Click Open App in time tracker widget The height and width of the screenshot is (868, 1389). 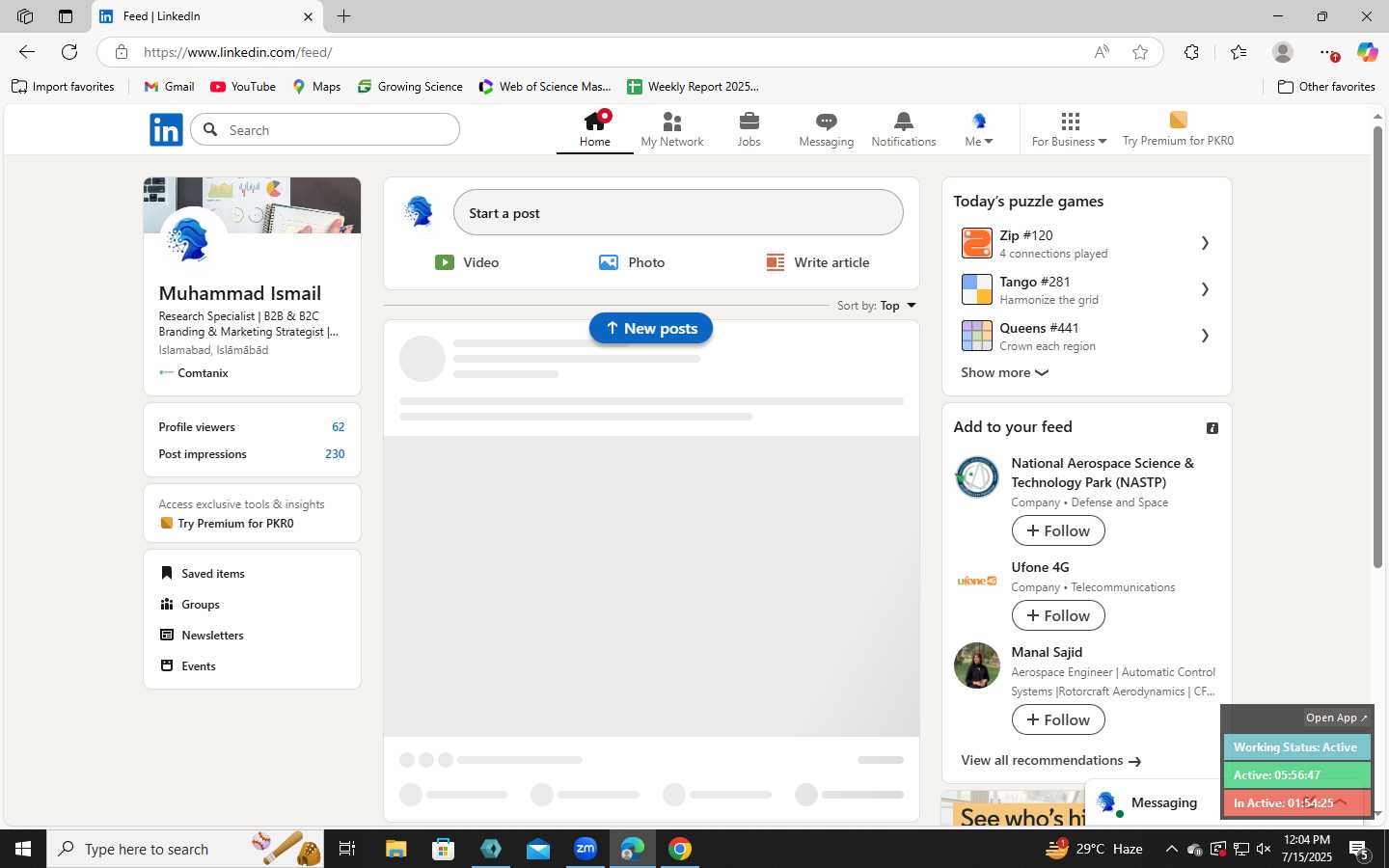1336,718
